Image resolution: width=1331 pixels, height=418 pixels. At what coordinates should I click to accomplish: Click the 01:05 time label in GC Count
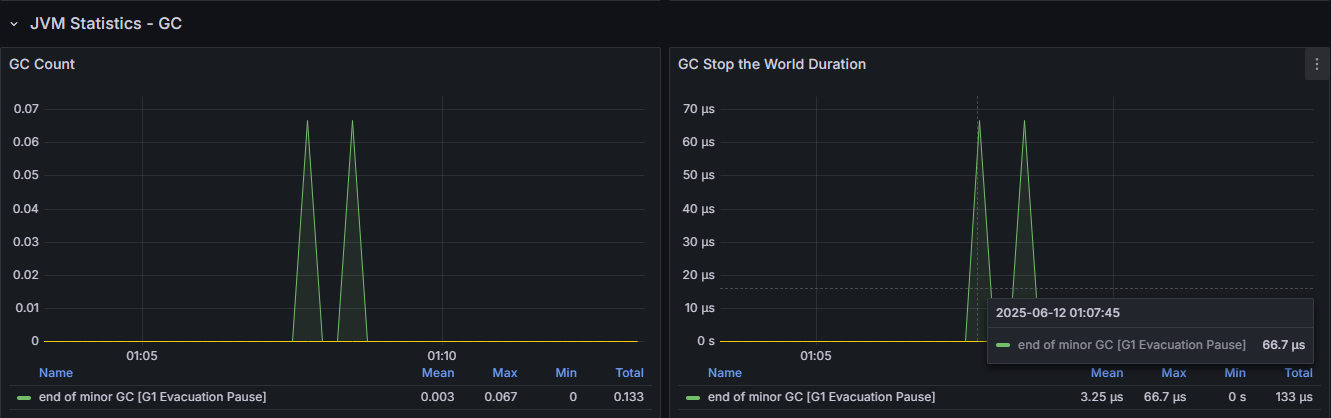coord(142,355)
